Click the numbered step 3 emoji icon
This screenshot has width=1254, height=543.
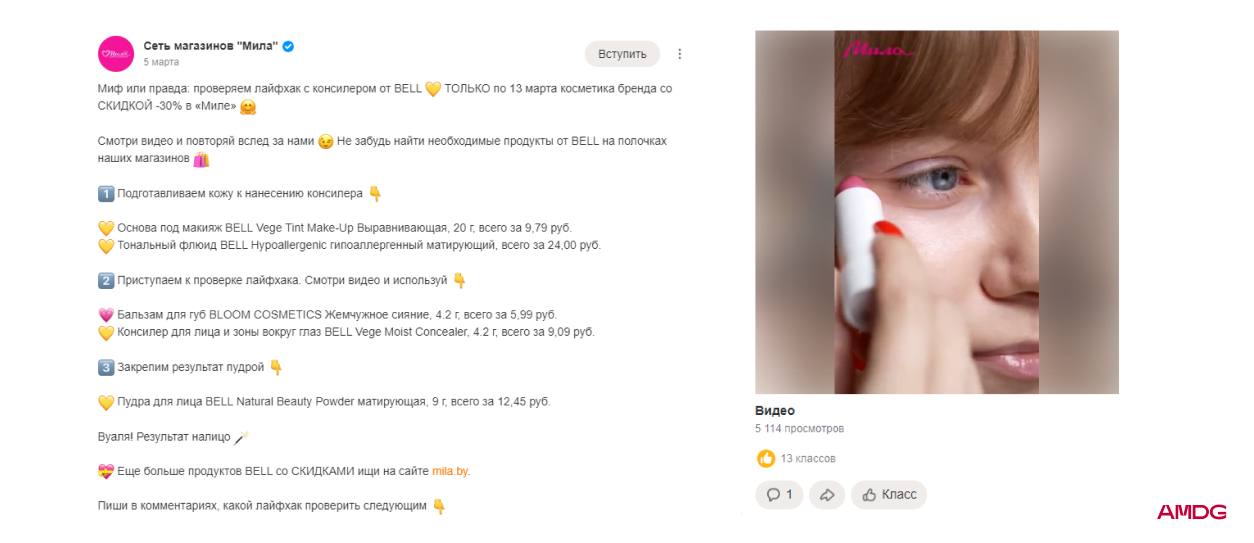coord(106,367)
